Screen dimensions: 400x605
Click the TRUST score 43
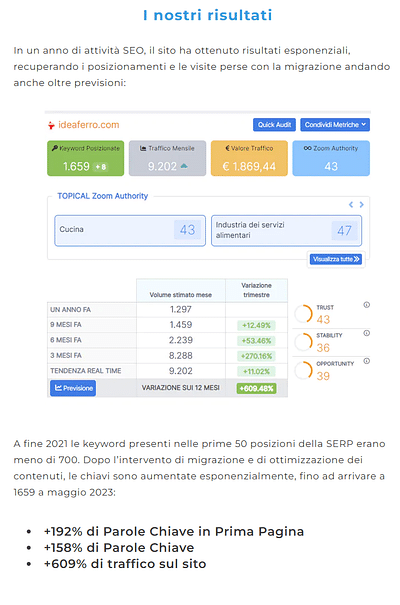click(323, 319)
